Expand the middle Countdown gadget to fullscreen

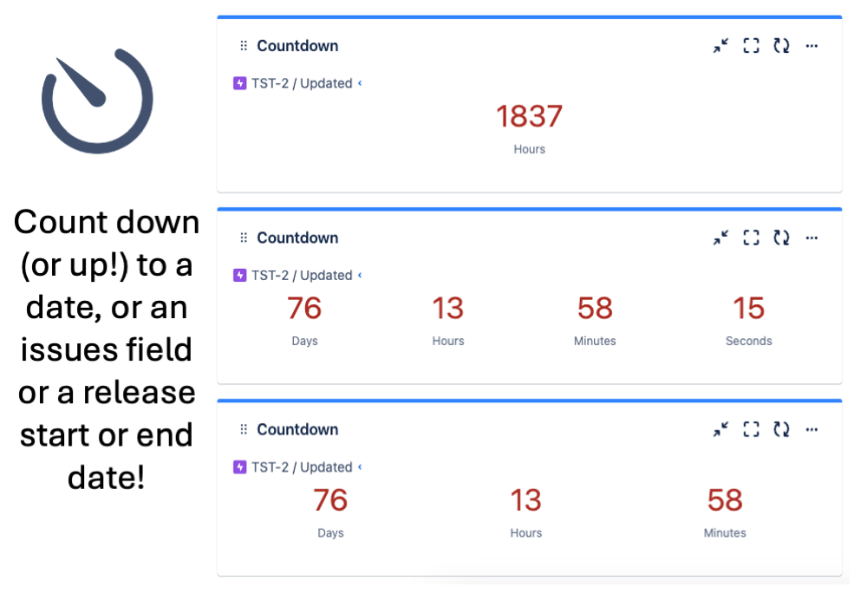(751, 238)
